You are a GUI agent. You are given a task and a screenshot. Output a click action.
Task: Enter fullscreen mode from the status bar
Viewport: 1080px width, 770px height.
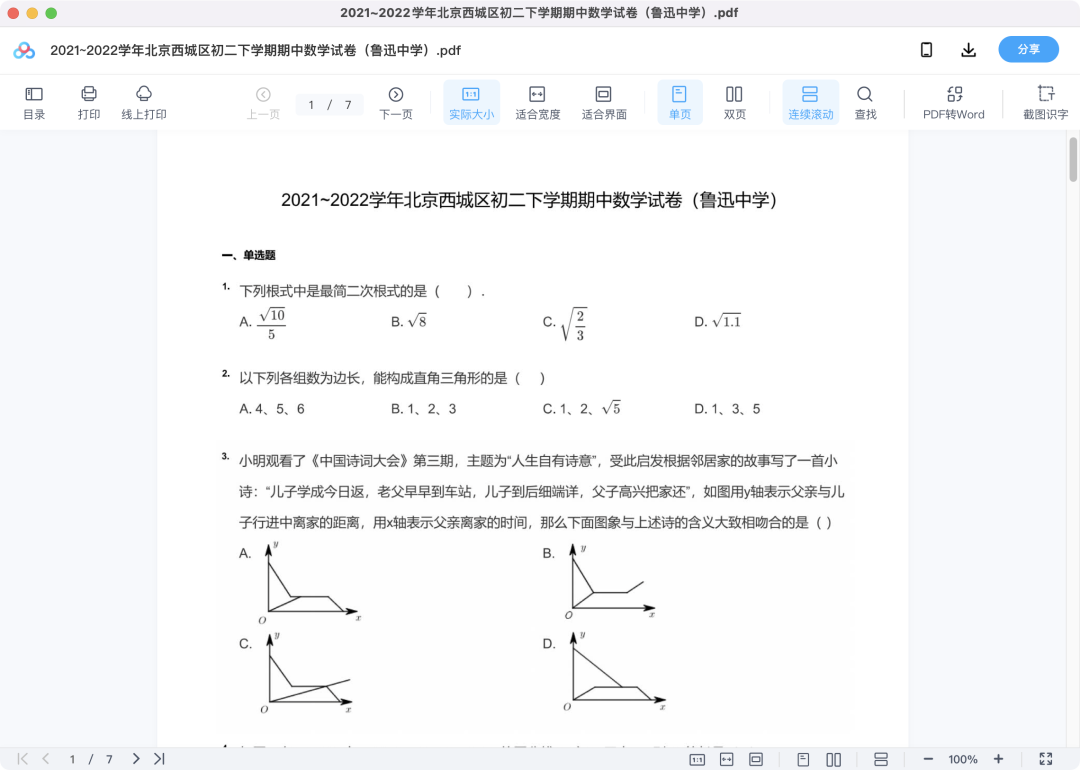pyautogui.click(x=1046, y=759)
